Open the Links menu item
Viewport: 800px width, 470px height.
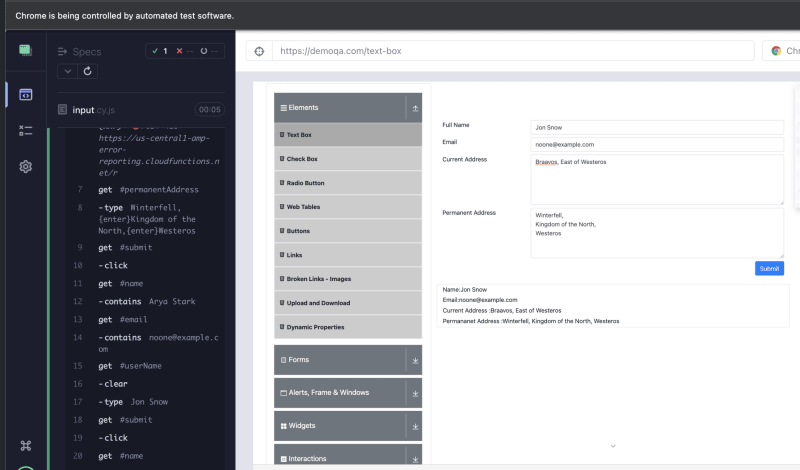coord(348,255)
